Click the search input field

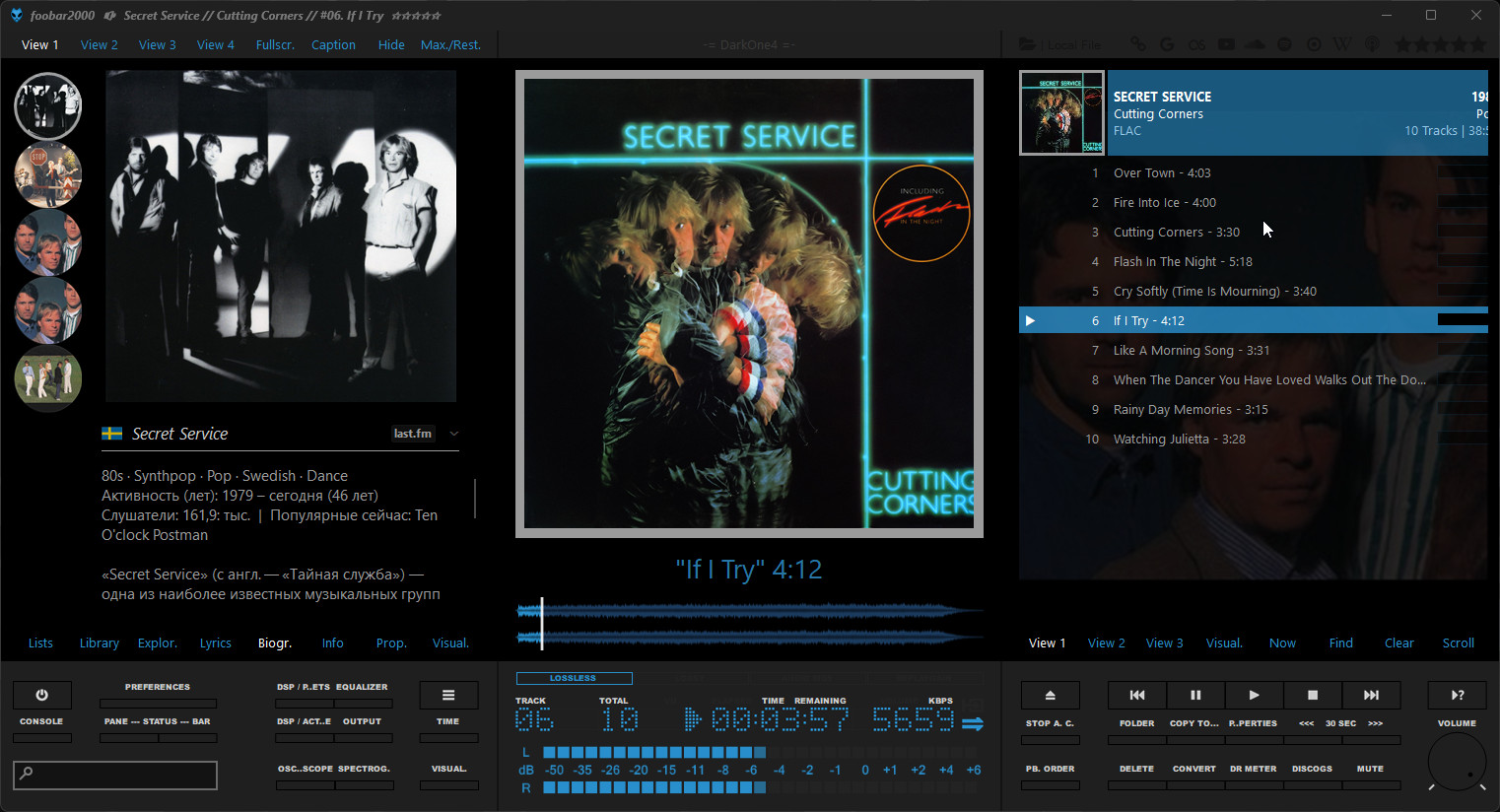point(115,775)
